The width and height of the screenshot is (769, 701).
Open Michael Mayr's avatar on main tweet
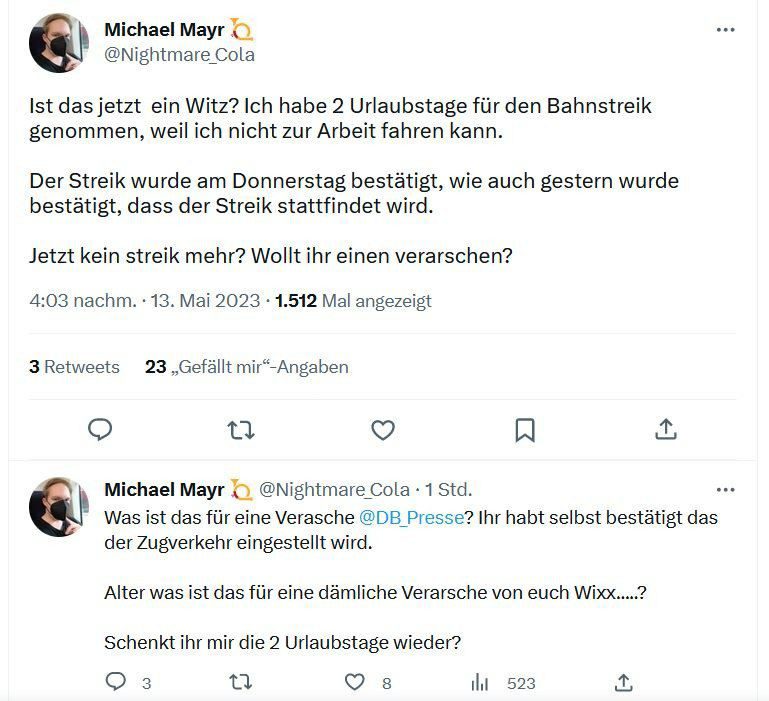[60, 43]
